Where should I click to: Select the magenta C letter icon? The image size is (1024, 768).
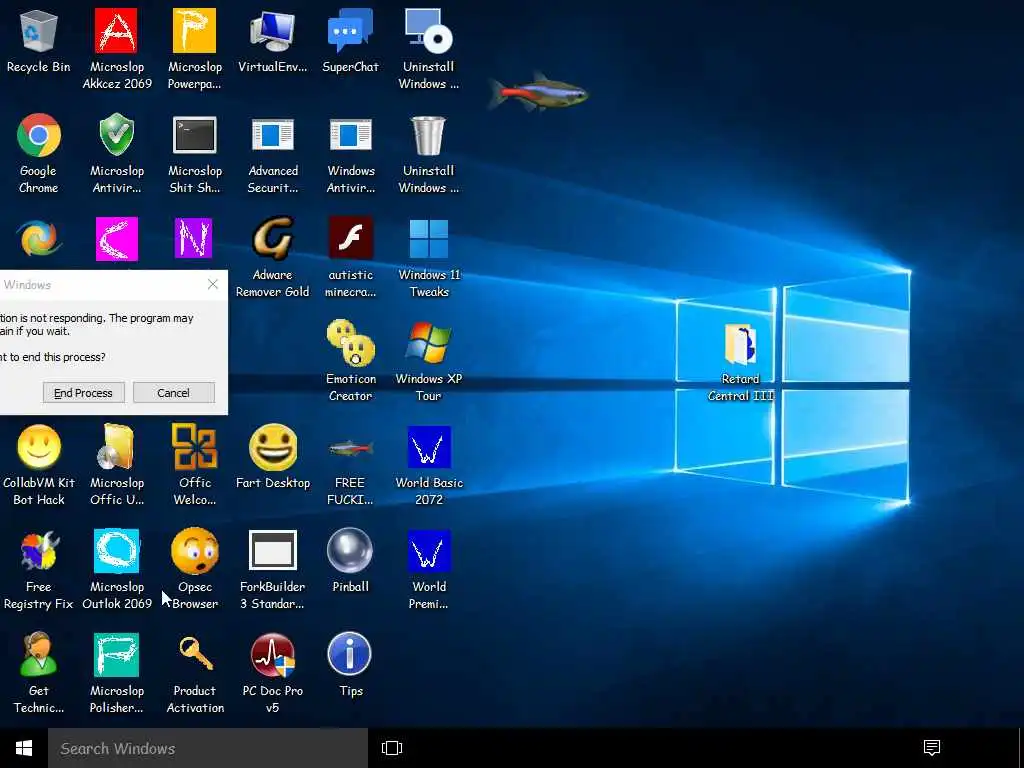click(x=116, y=238)
